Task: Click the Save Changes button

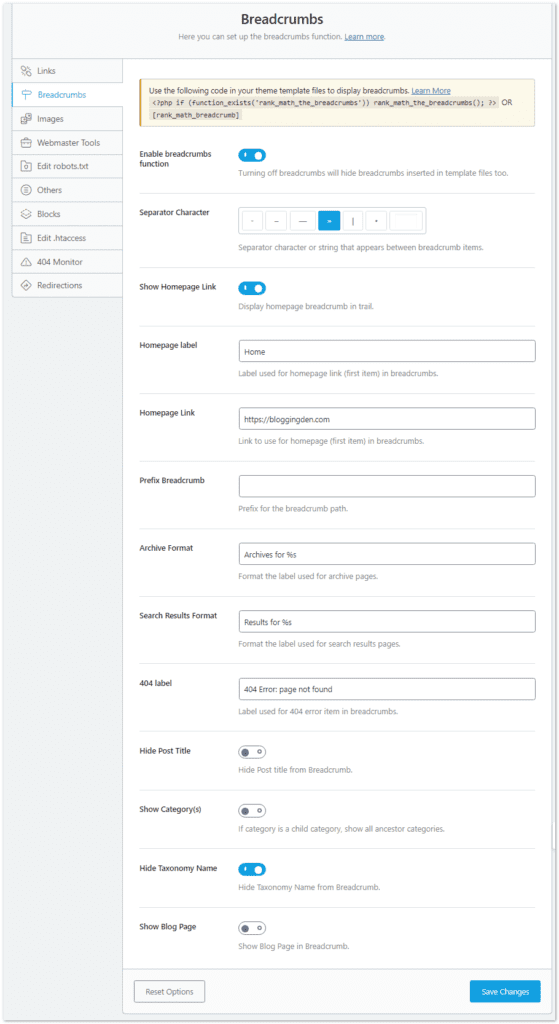Action: click(x=505, y=991)
